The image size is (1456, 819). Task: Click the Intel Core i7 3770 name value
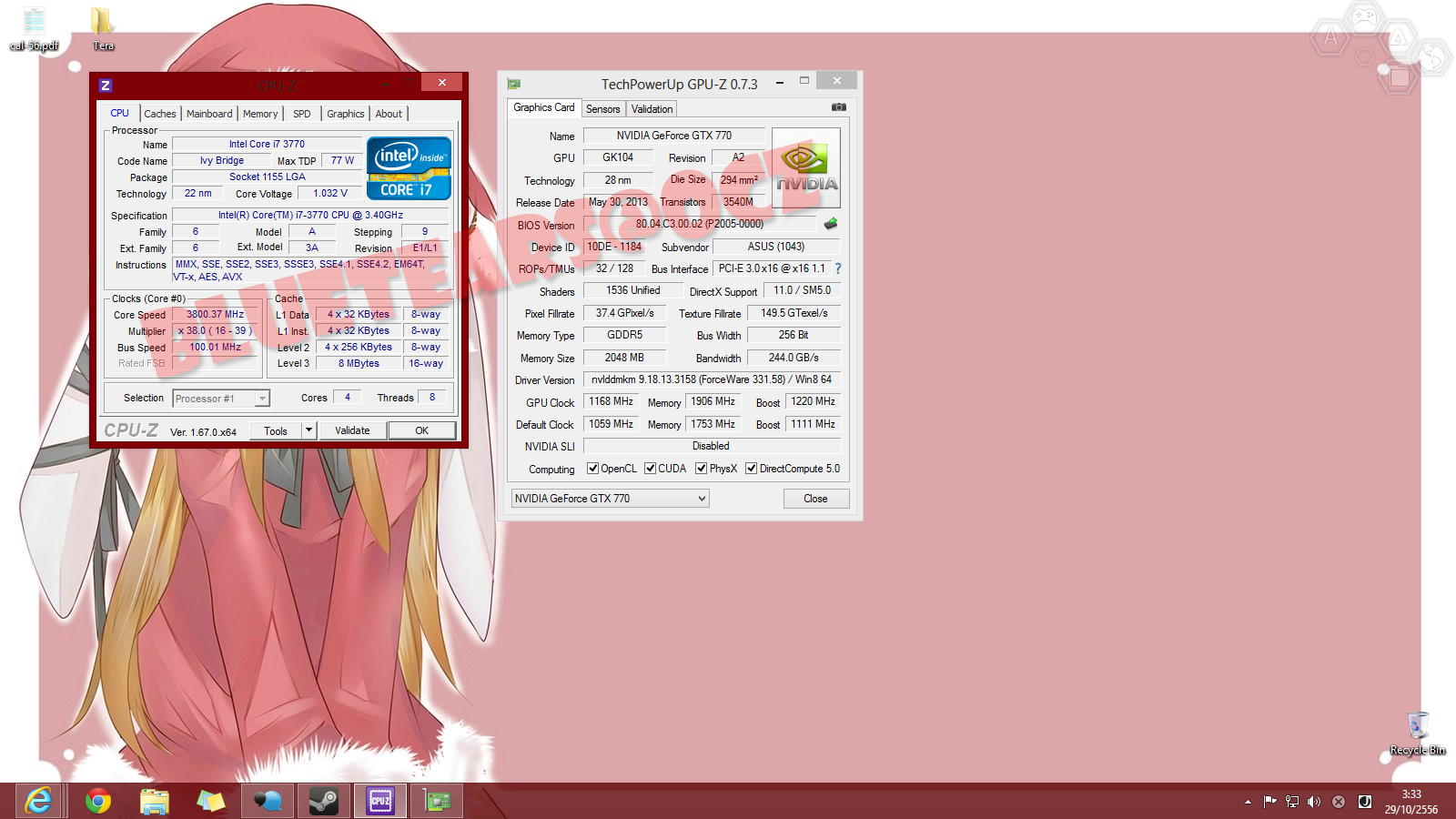267,144
